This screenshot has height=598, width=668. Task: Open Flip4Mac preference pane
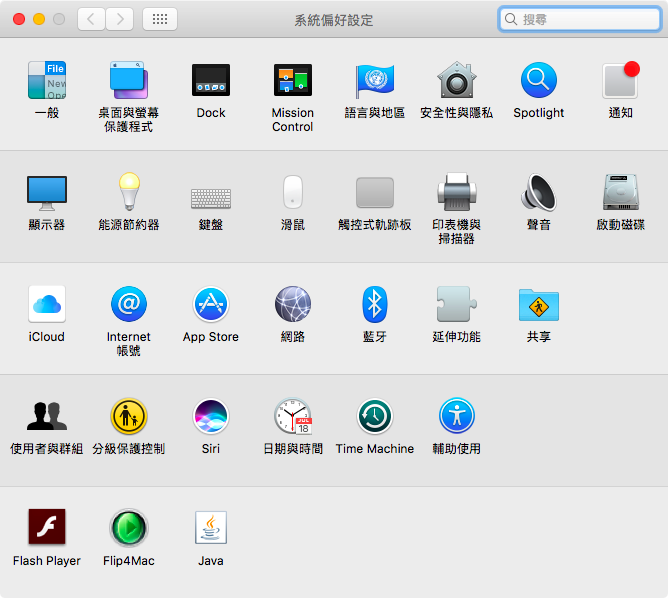point(129,527)
